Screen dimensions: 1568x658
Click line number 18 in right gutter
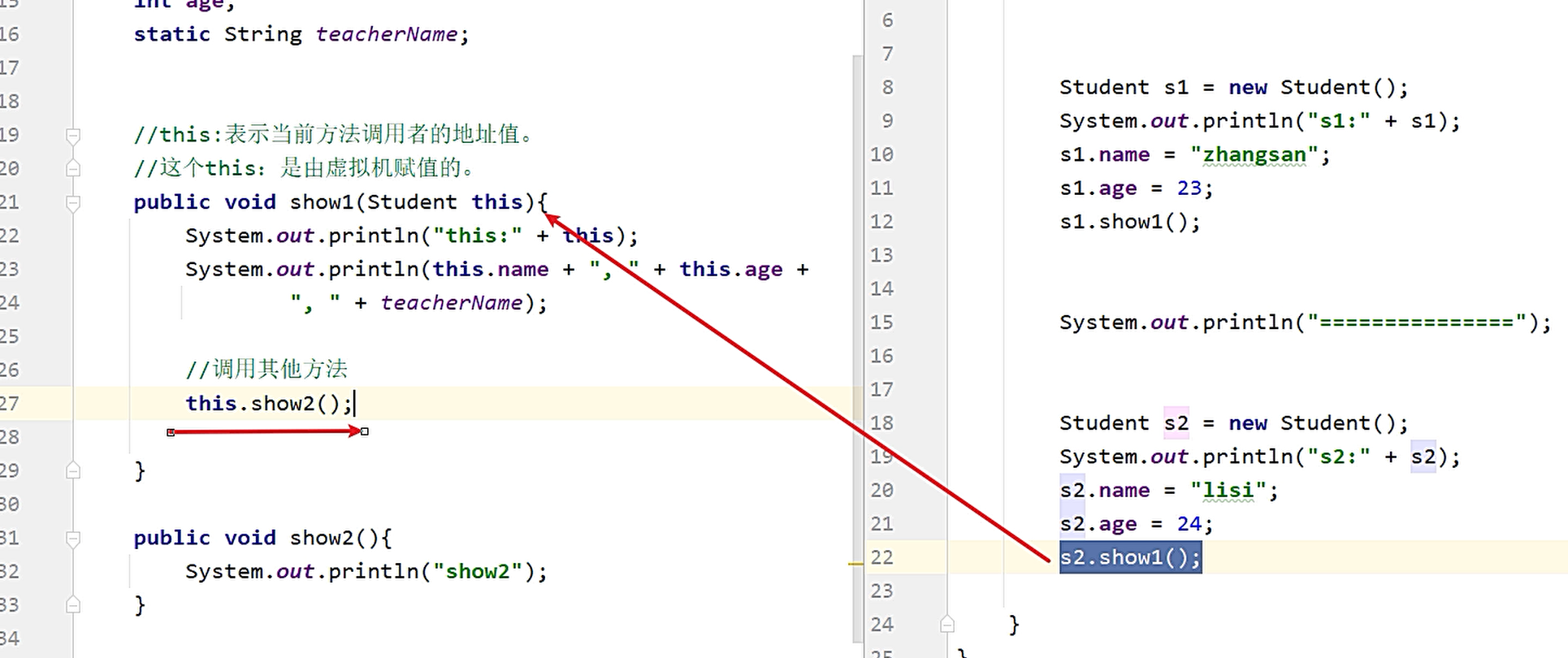pyautogui.click(x=881, y=423)
